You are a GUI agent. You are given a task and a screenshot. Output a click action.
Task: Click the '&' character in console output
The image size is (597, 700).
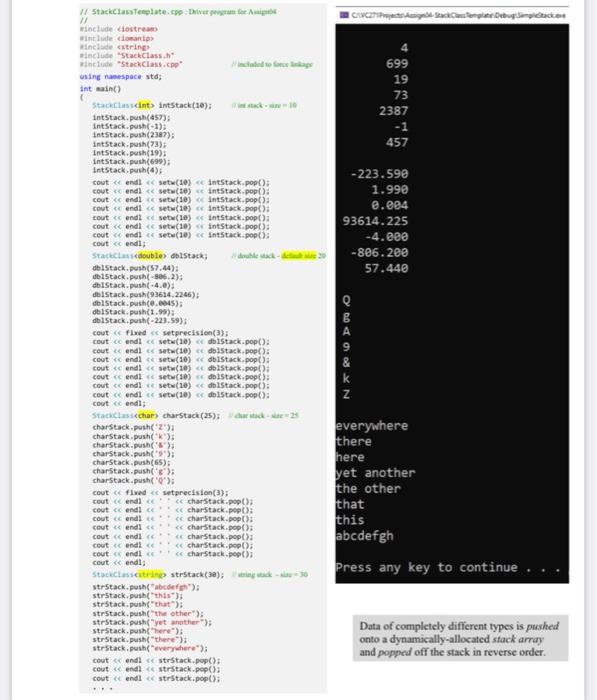[347, 362]
